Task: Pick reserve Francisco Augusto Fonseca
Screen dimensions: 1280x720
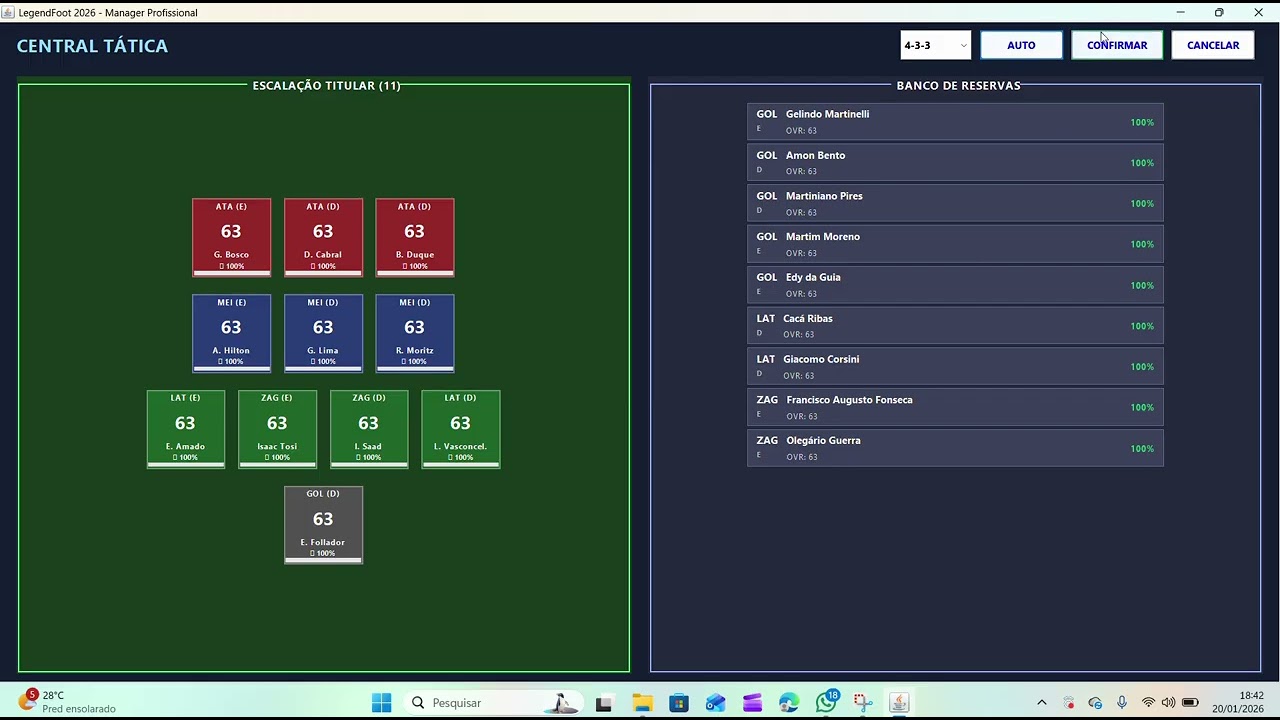Action: coord(955,407)
